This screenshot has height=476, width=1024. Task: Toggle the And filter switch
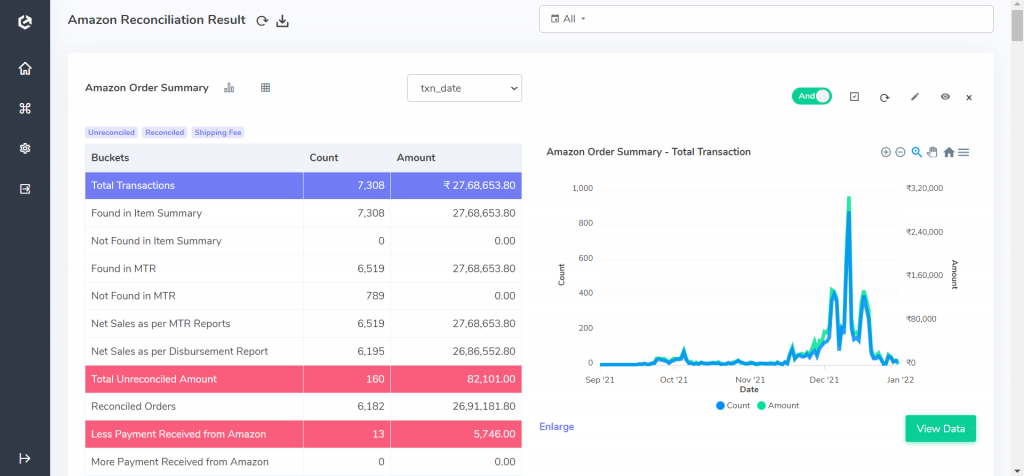[x=812, y=96]
